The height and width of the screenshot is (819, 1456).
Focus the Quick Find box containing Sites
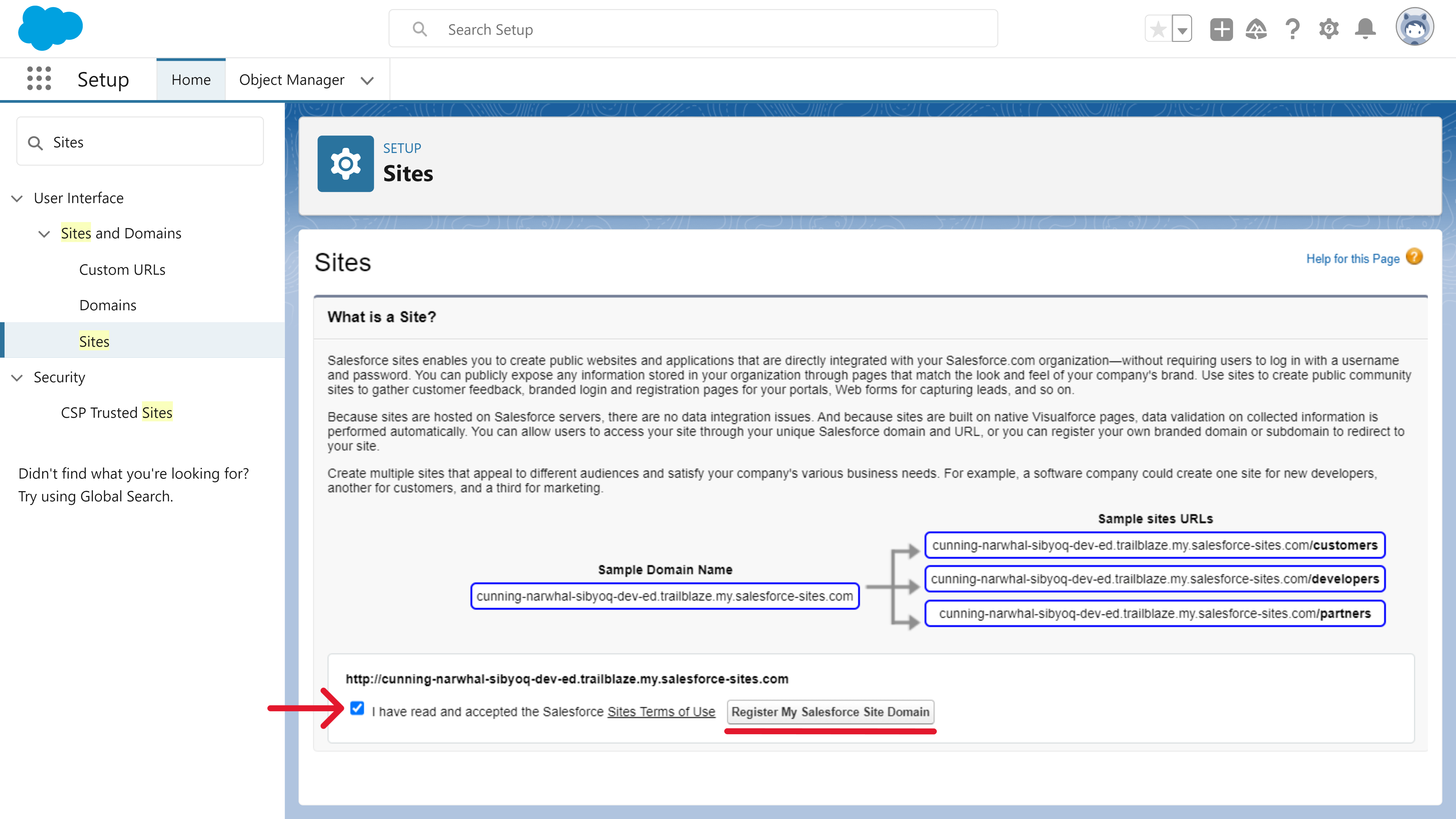tap(140, 141)
